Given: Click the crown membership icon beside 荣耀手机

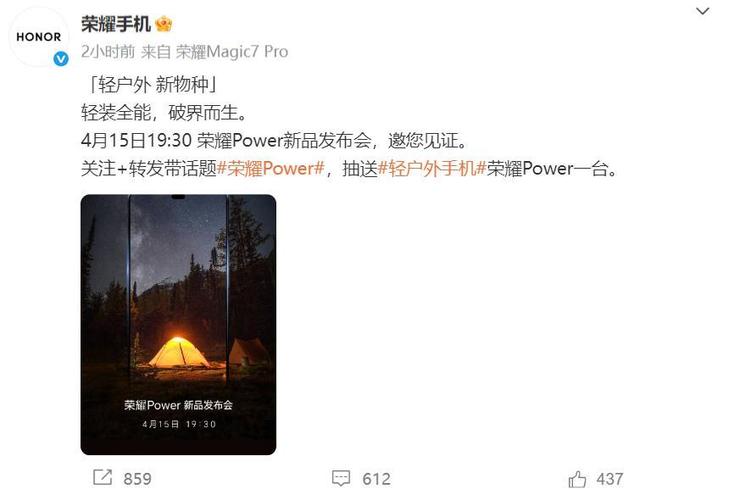Looking at the screenshot, I should pos(163,23).
